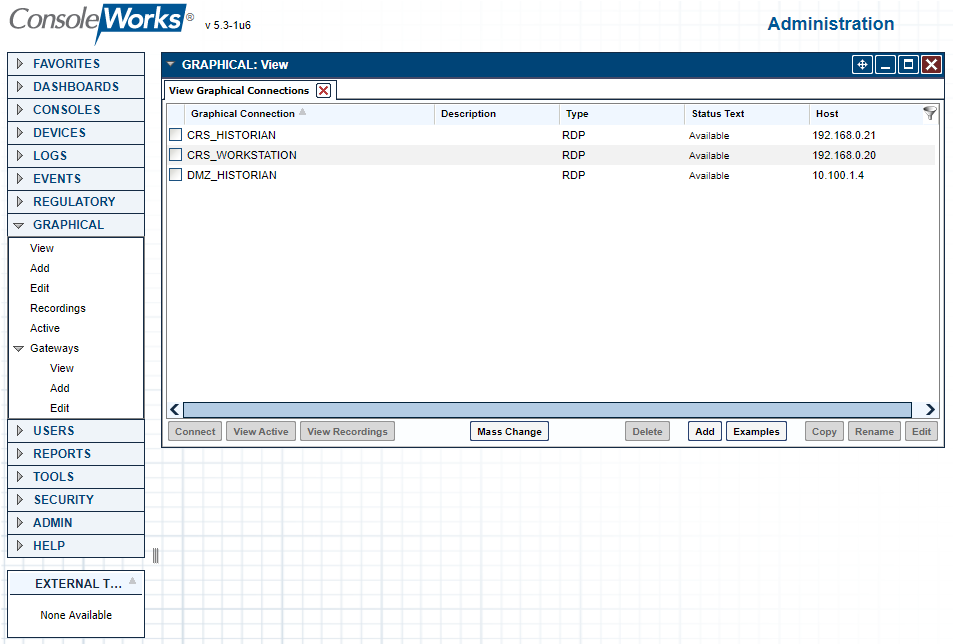Click the move/pin panel icon in title bar
Image resolution: width=953 pixels, height=644 pixels.
[862, 64]
